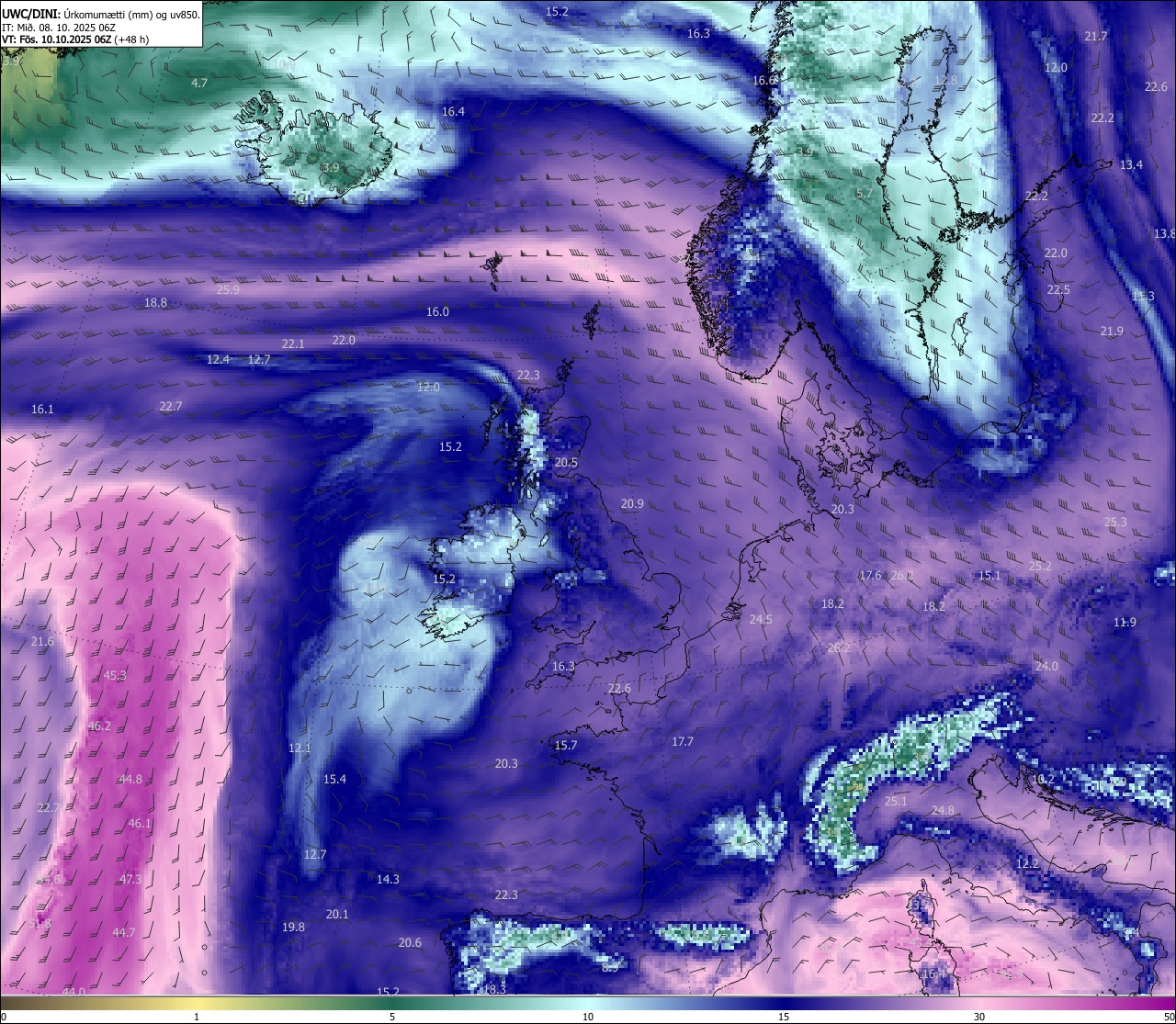Click the 20.6 value near northwest Spain

tap(410, 942)
